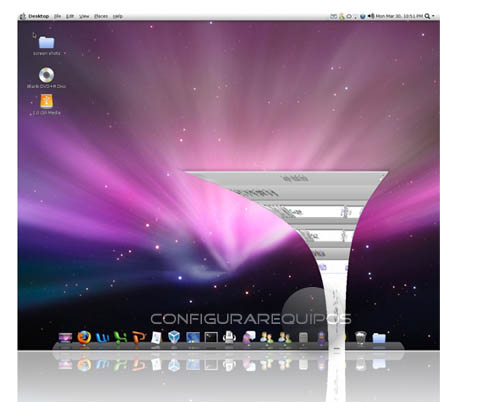This screenshot has height=402, width=500.
Task: Open the gray drive icon in dock
Action: (x=303, y=338)
